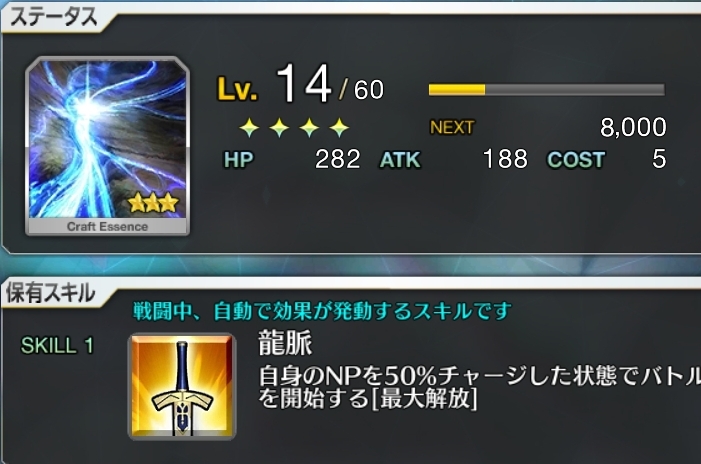The width and height of the screenshot is (701, 464).
Task: Tap the cyan auto-skill notice text
Action: pos(322,311)
